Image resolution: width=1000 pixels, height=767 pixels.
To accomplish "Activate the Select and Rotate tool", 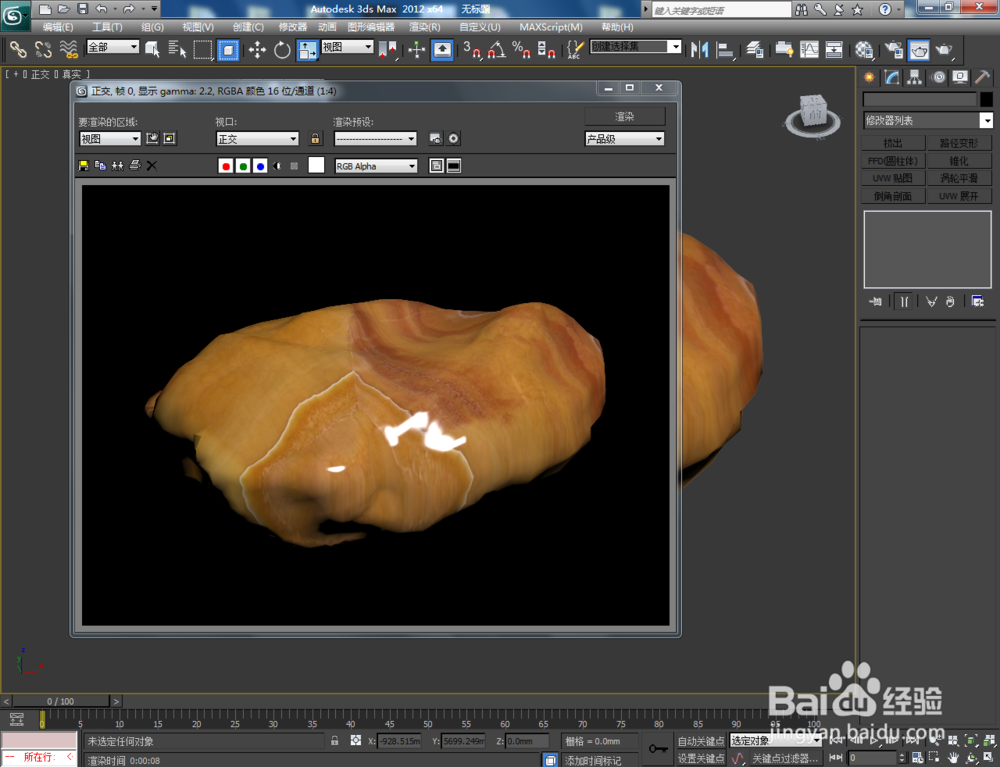I will [x=282, y=50].
